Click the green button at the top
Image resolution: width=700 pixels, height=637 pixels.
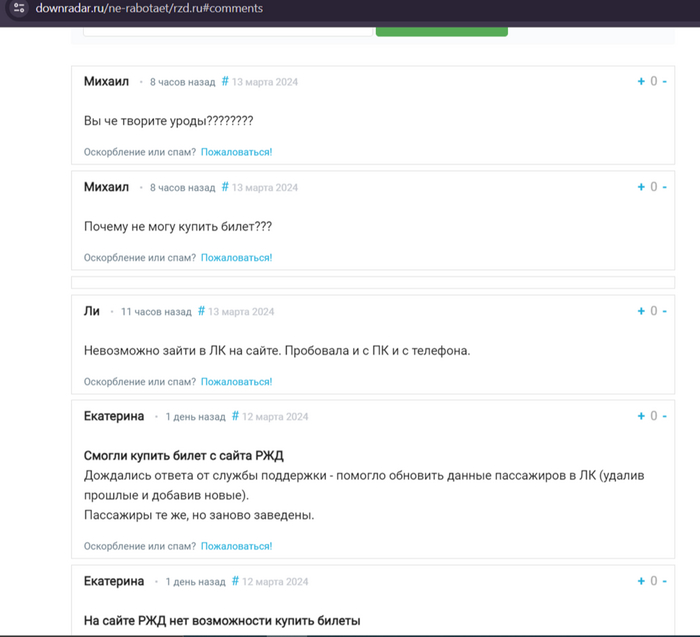pyautogui.click(x=441, y=30)
